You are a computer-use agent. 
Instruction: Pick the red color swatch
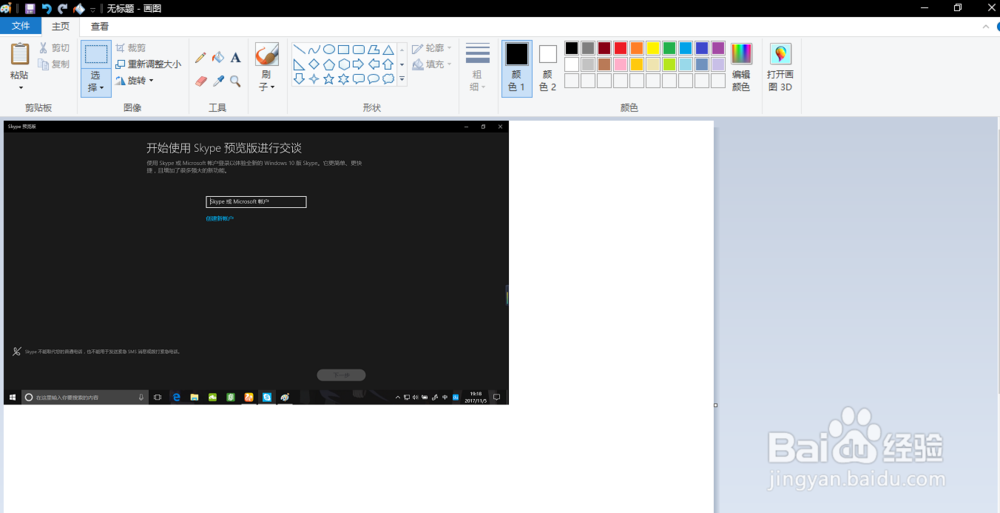pos(621,48)
